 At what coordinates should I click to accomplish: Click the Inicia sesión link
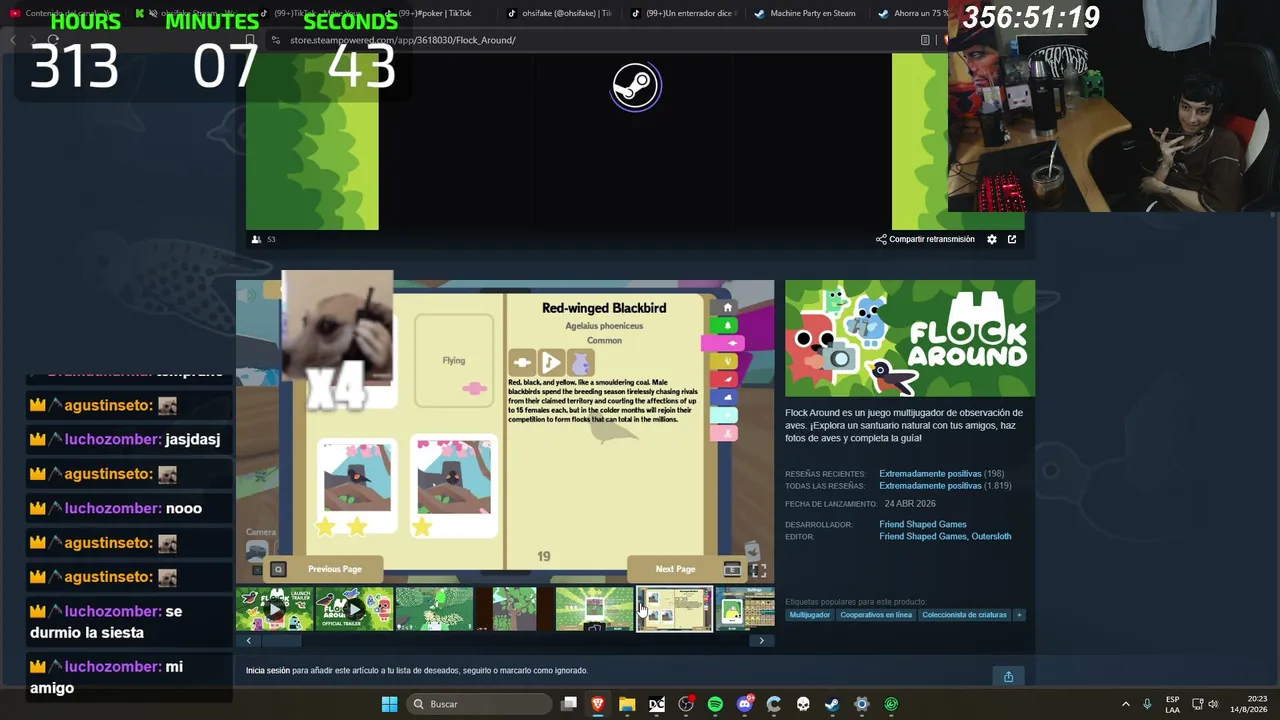coord(268,671)
